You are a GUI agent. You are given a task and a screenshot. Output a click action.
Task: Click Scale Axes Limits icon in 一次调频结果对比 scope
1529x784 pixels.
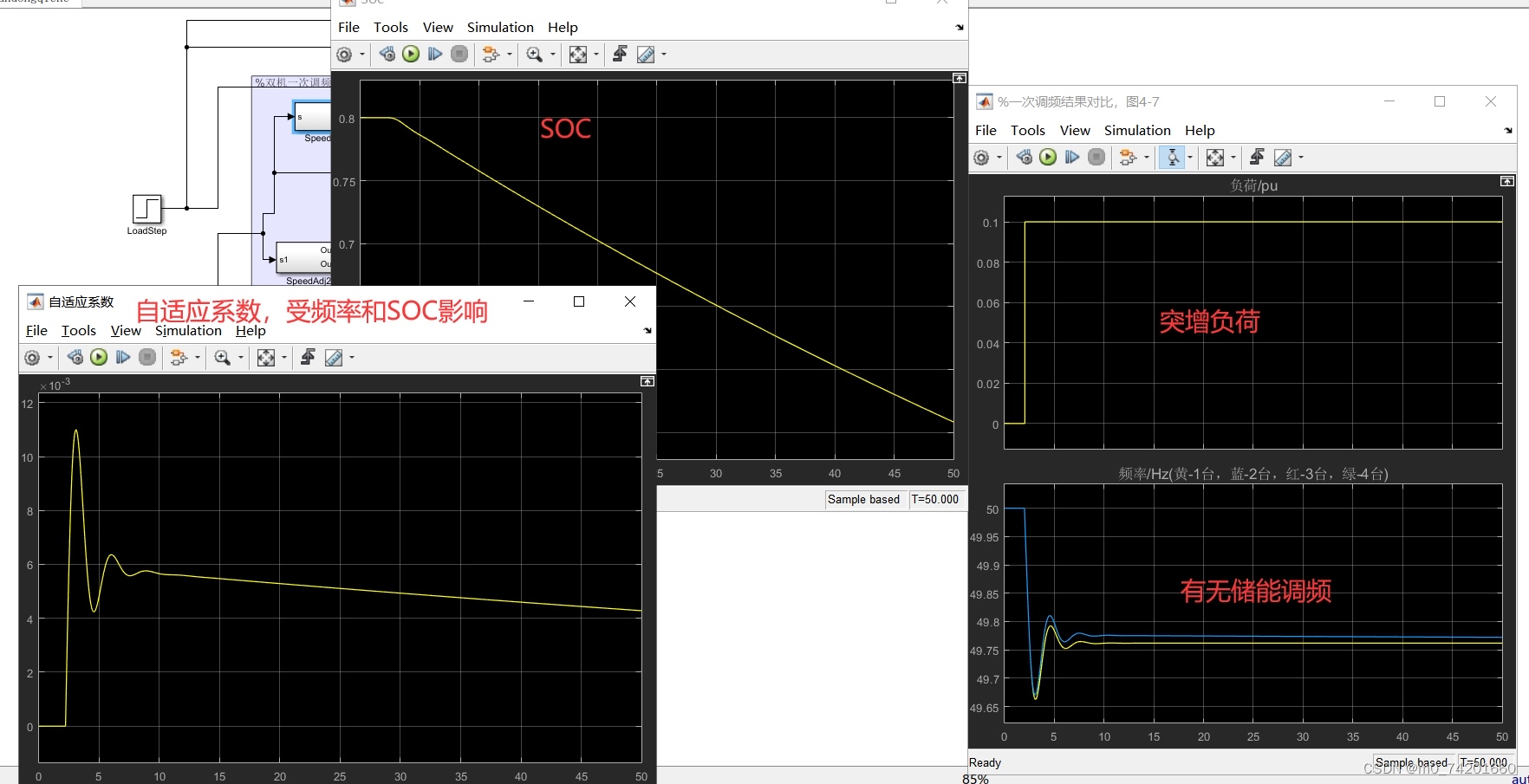(x=1215, y=158)
